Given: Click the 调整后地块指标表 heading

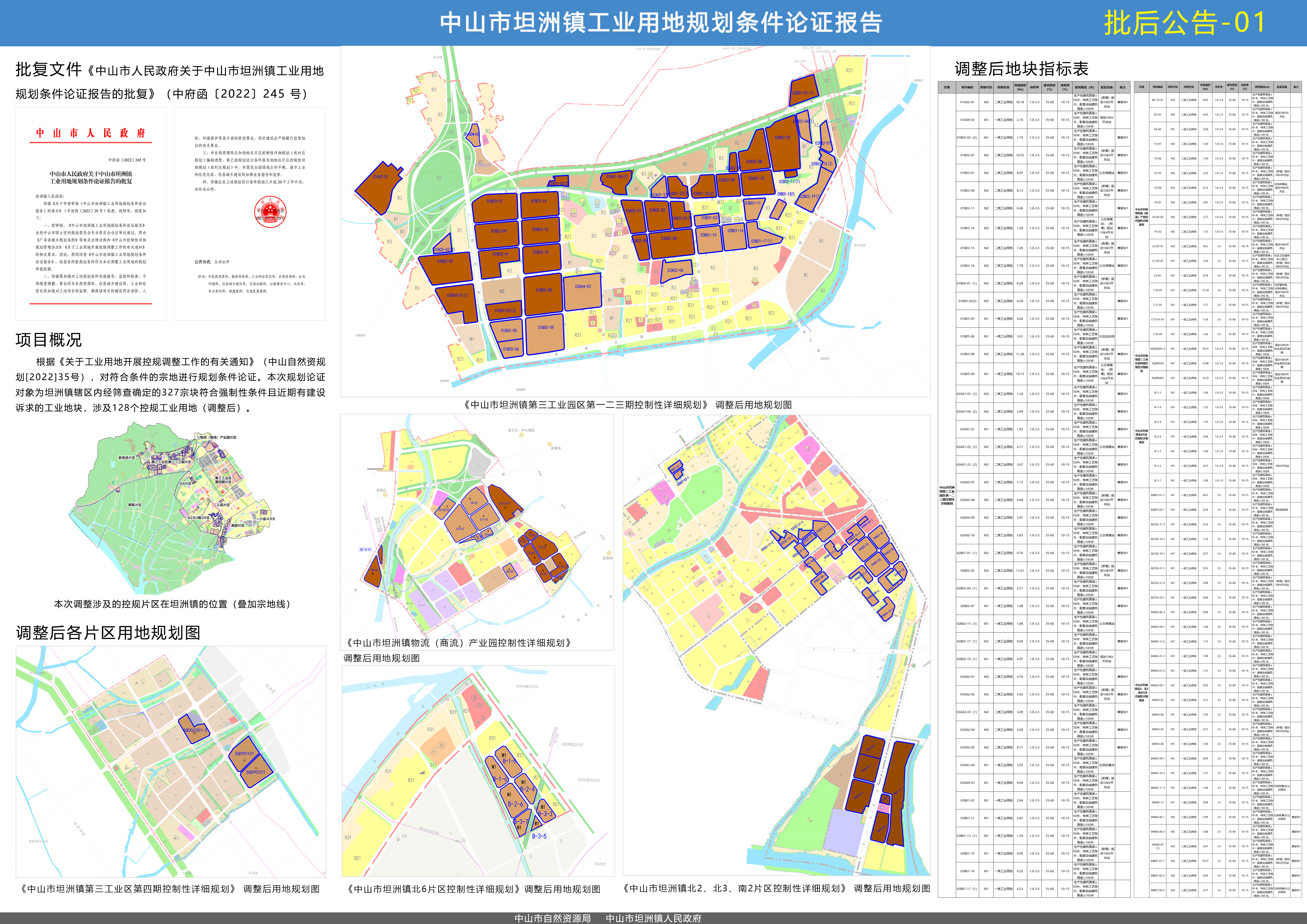Looking at the screenshot, I should [1021, 69].
